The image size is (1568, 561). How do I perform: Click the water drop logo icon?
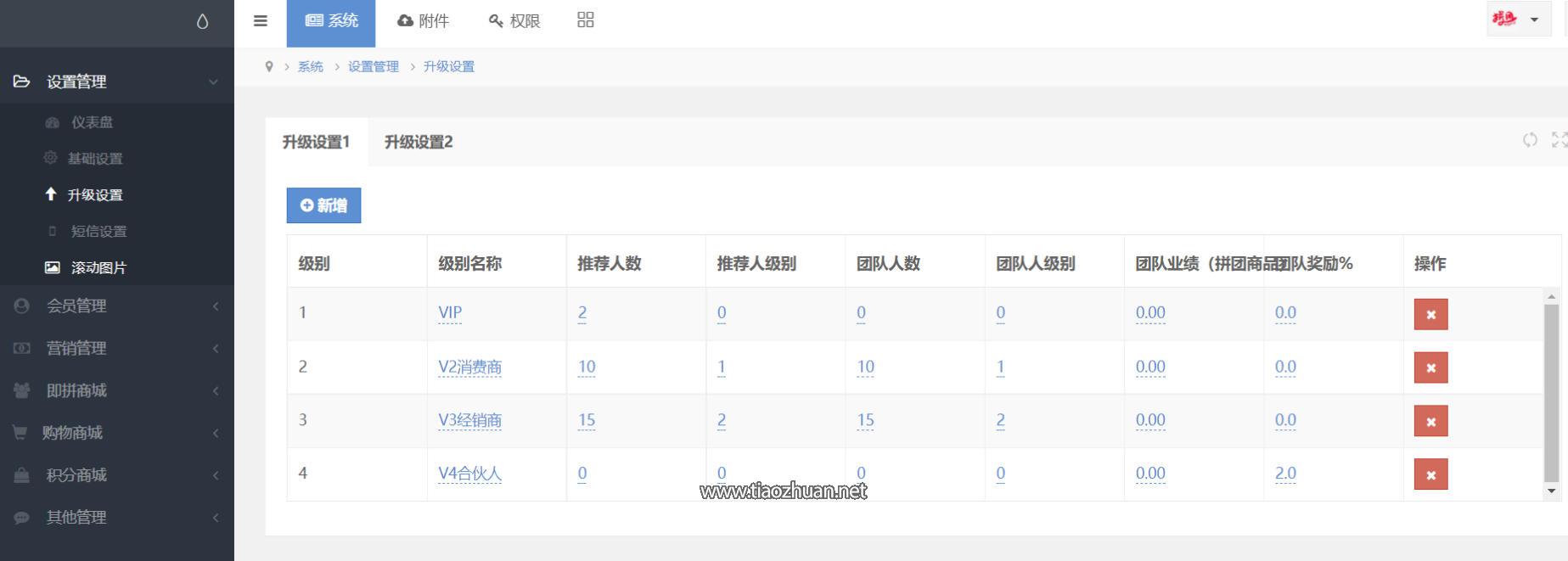click(202, 22)
